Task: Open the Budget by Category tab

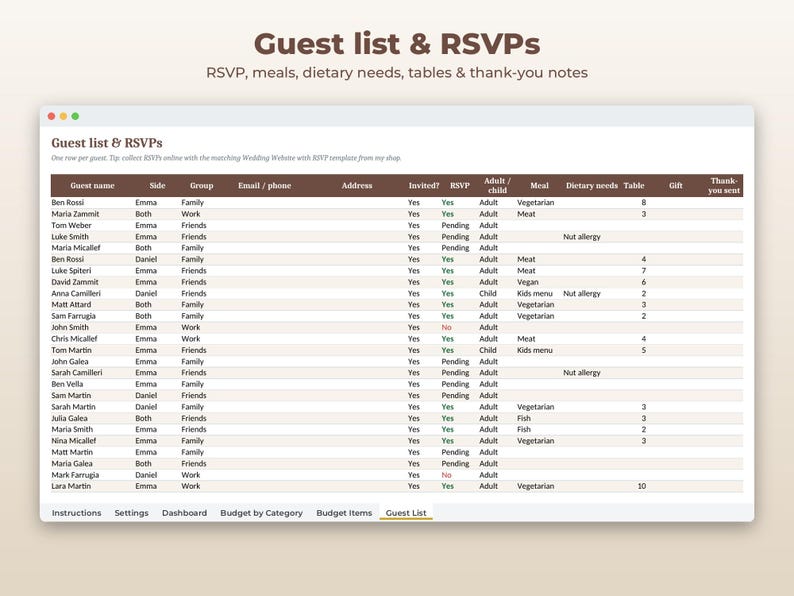Action: (261, 513)
